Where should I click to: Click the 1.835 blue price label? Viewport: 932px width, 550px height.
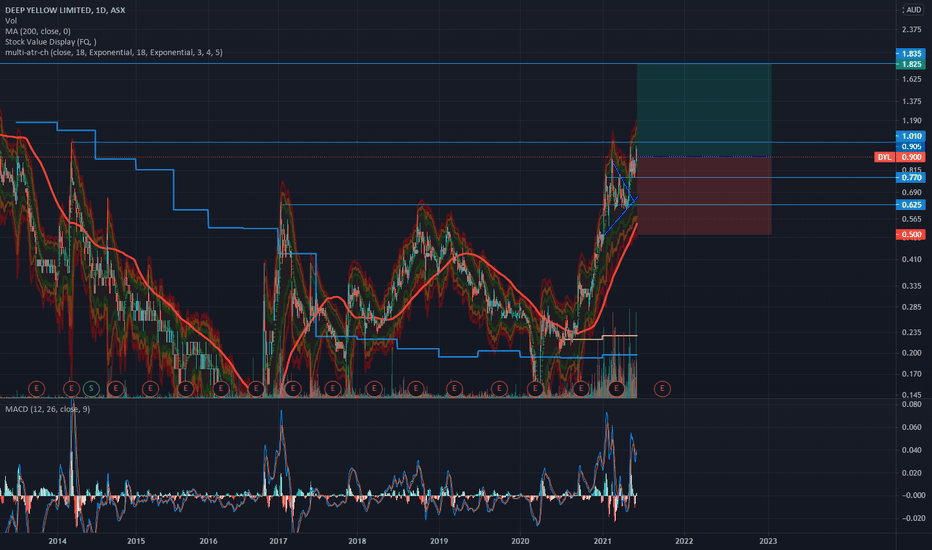910,54
